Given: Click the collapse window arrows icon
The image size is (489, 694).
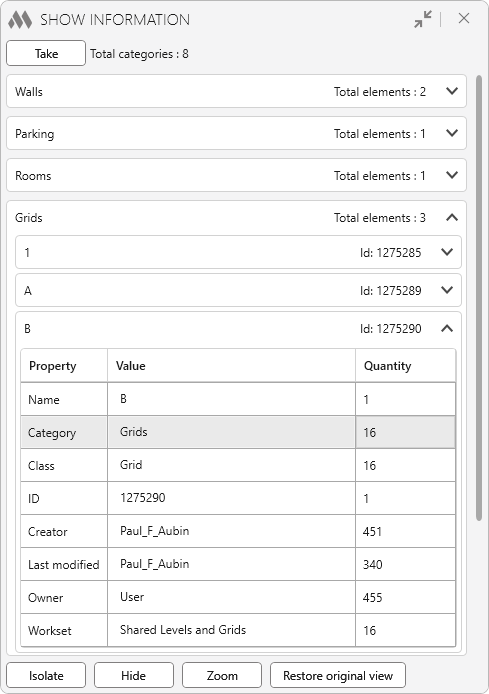Looking at the screenshot, I should point(423,19).
